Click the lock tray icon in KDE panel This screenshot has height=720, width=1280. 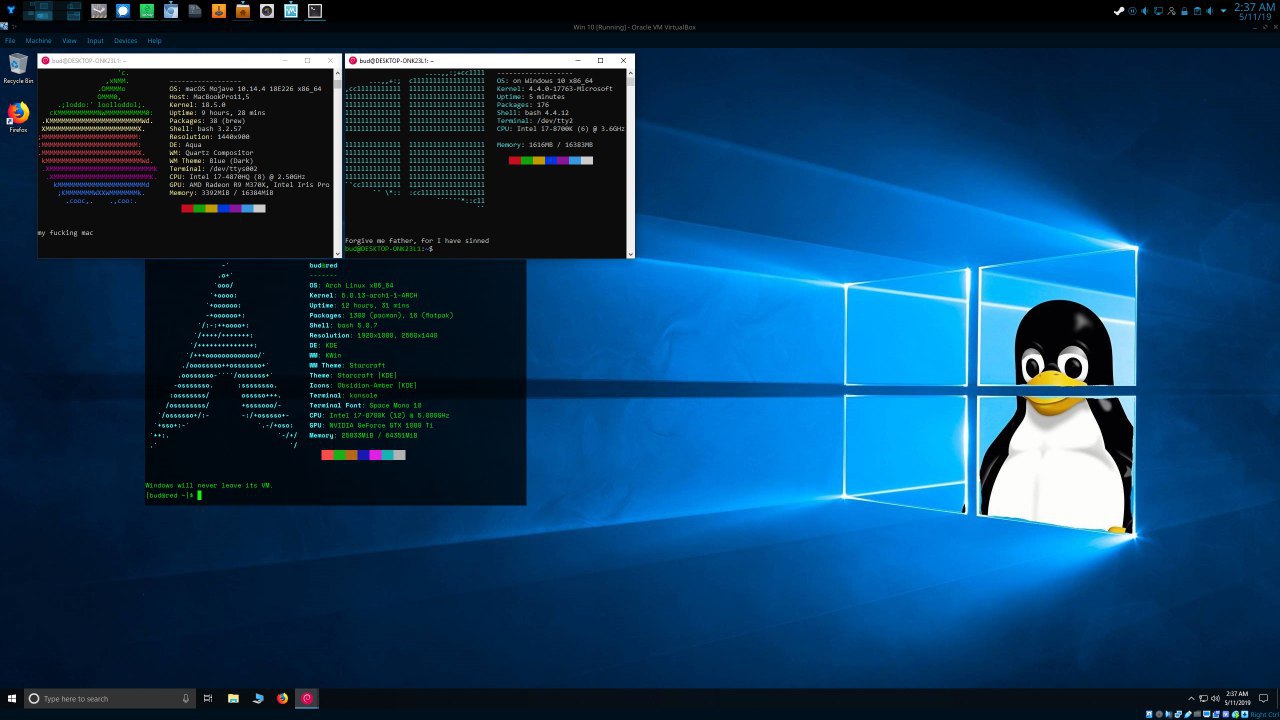click(1184, 11)
